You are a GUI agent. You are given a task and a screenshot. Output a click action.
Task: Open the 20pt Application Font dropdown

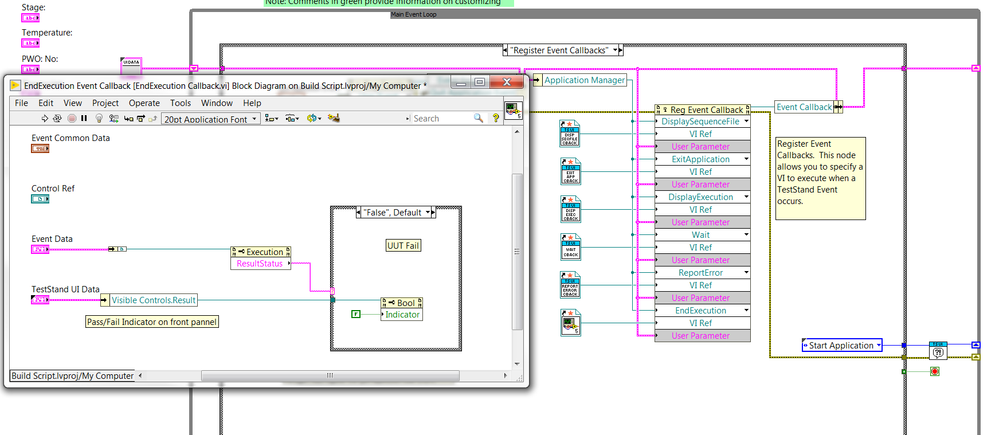(211, 118)
